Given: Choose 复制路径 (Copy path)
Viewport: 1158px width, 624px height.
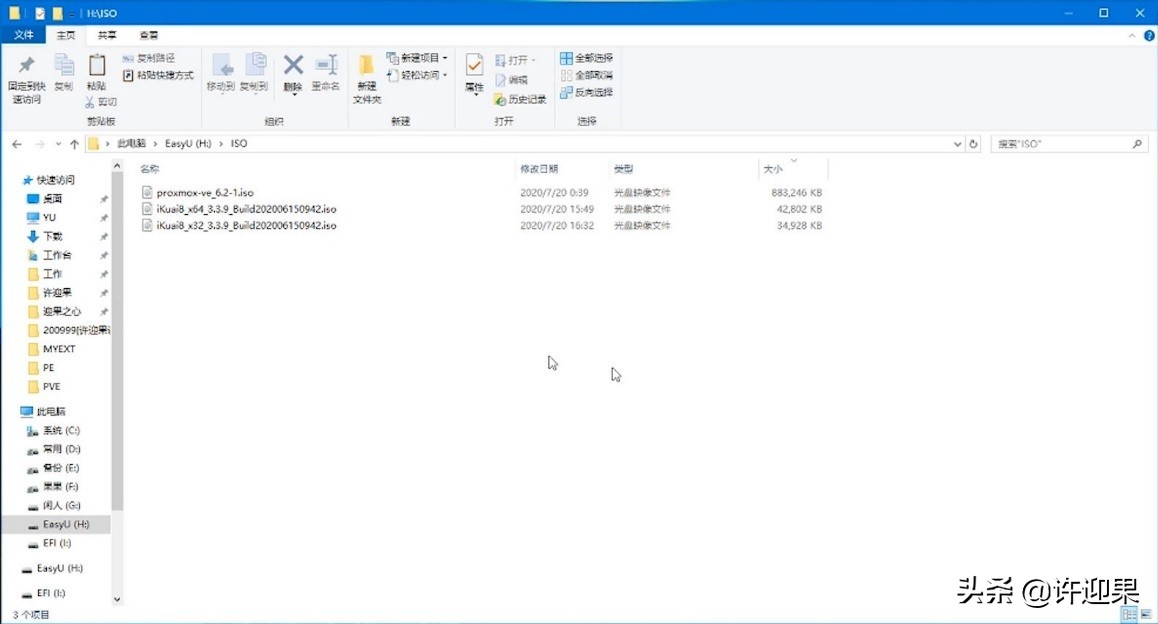Looking at the screenshot, I should coord(148,58).
